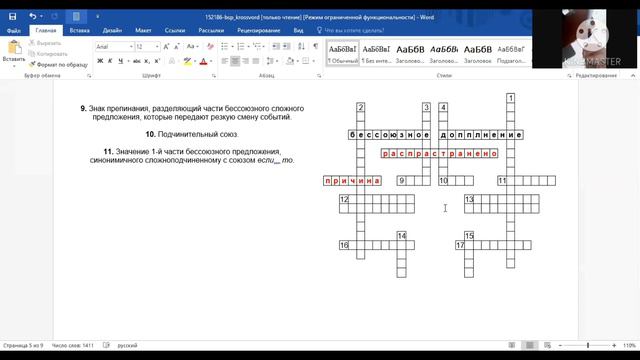
Task: Apply the Подзаголовок style
Action: 511,53
